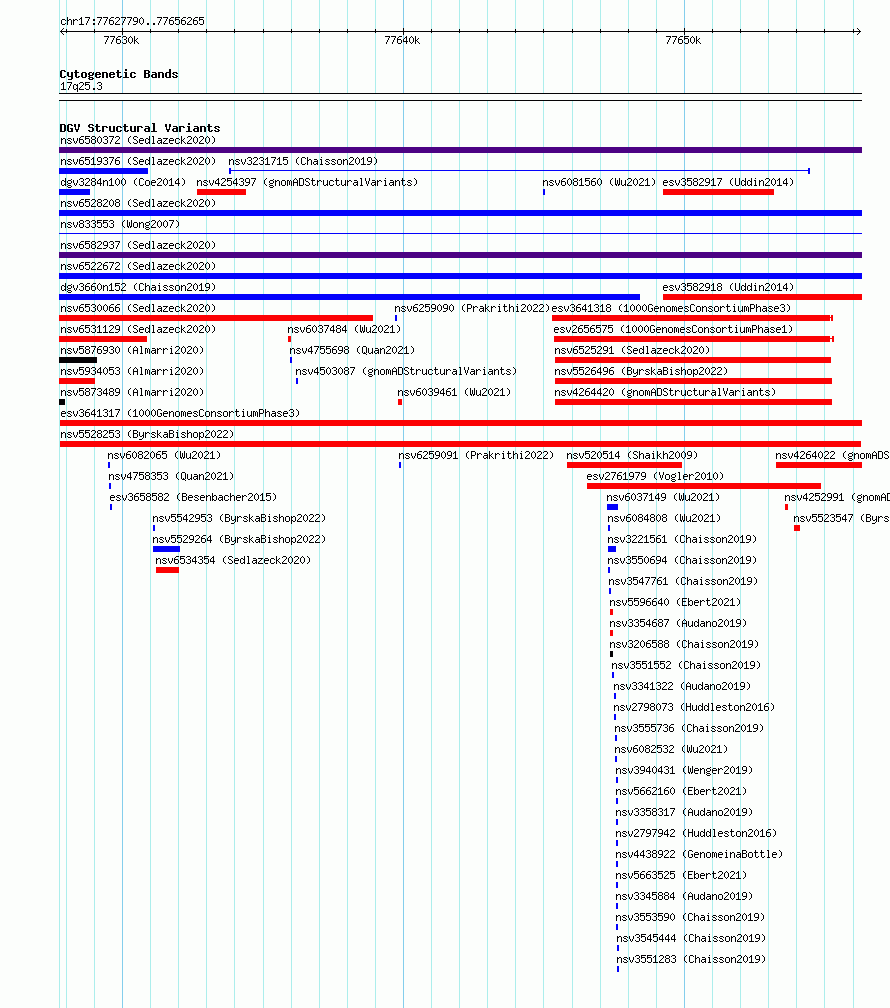The height and width of the screenshot is (1008, 890).
Task: Select esv3582918 (Uddin2014) label
Action: pos(728,287)
